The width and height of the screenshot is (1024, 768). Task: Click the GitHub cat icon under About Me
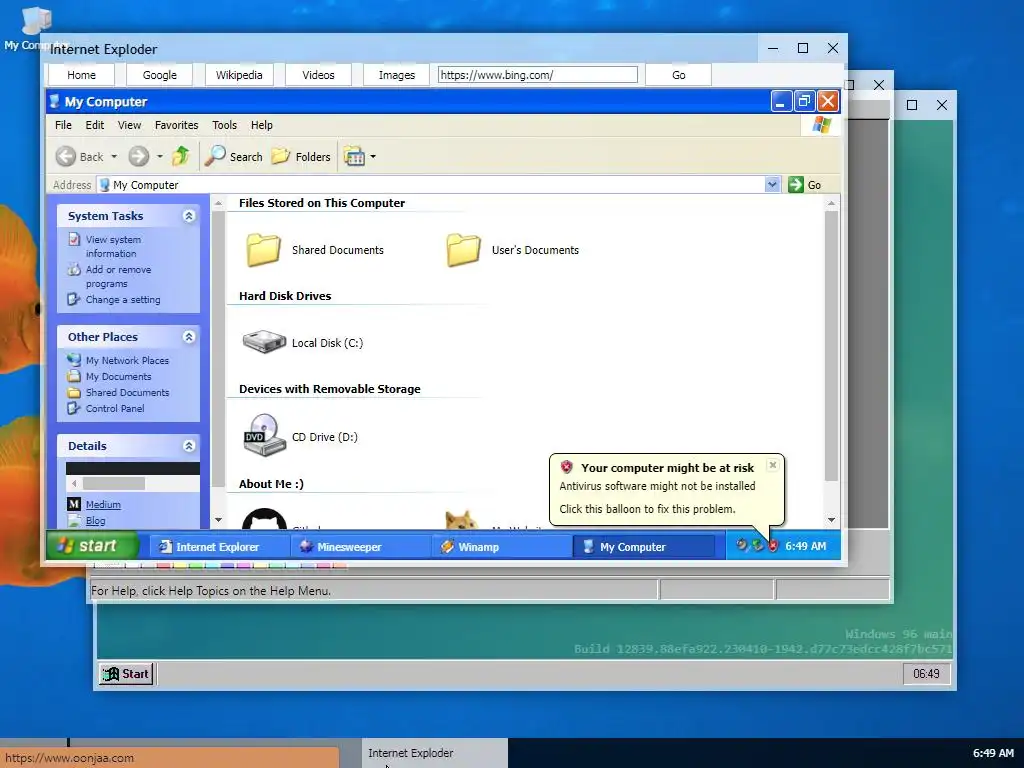click(264, 520)
